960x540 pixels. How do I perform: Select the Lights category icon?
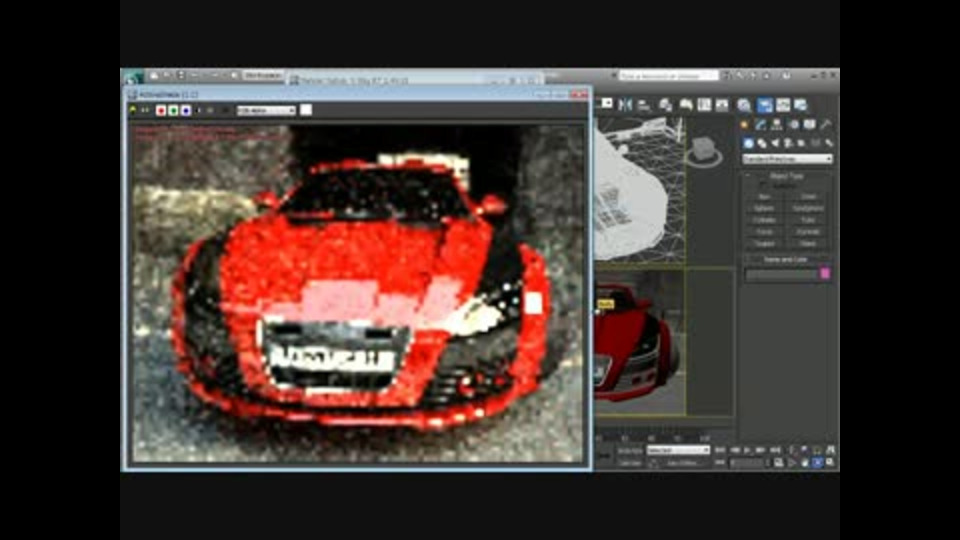(775, 143)
